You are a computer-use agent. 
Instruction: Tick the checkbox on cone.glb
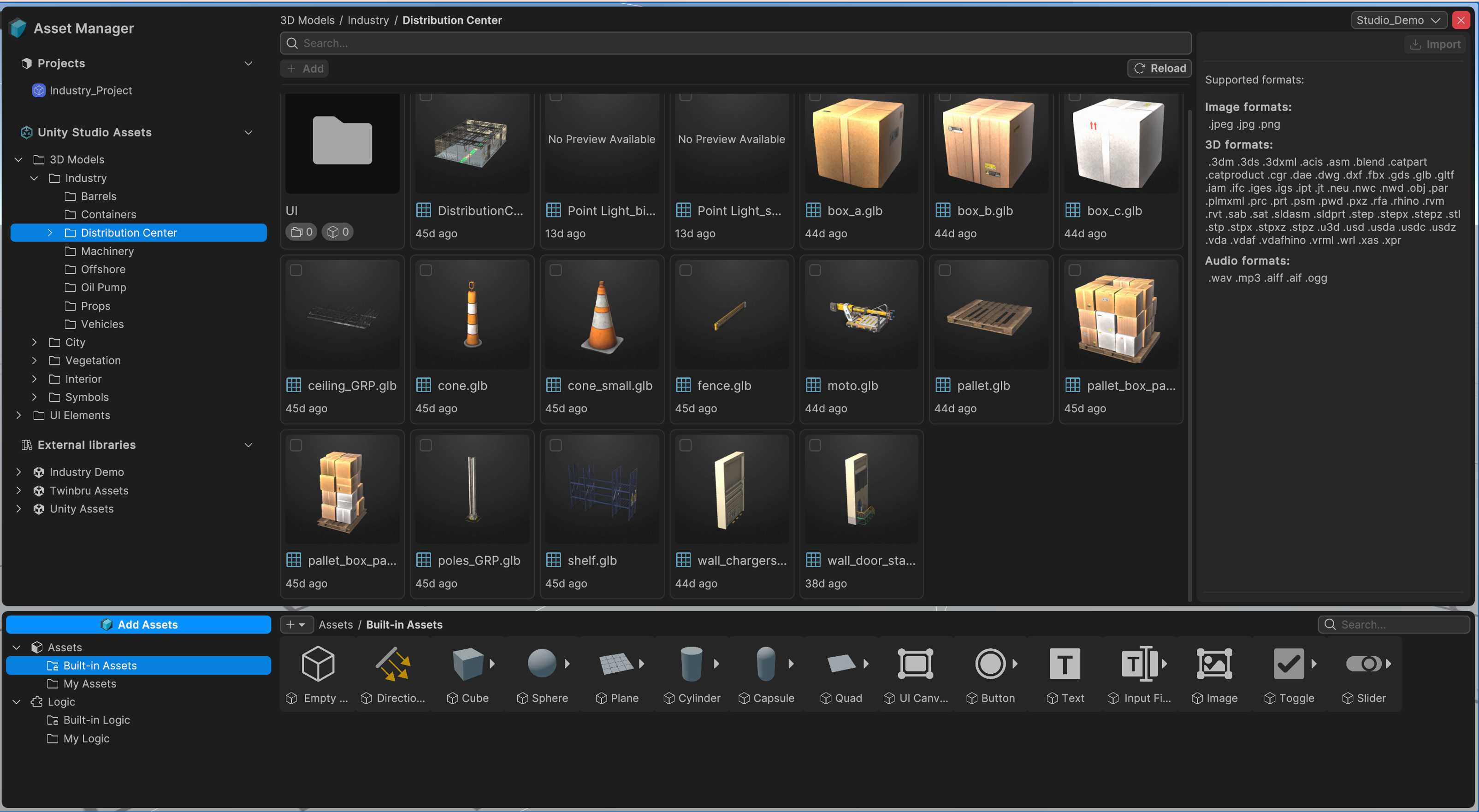coord(426,271)
